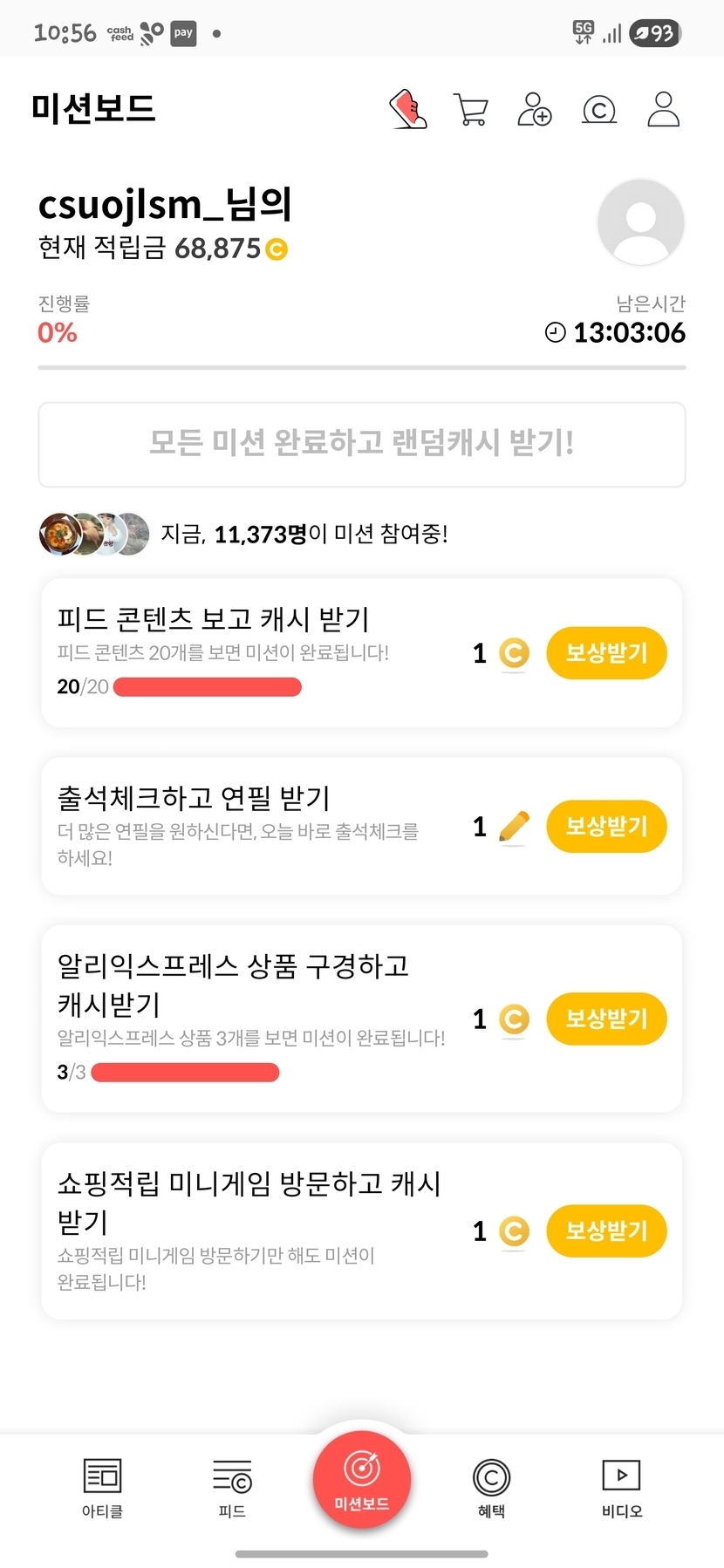Claim reward for 알리익스프레스 상품 구경하고 캐시받기
The height and width of the screenshot is (1568, 724).
(606, 1019)
